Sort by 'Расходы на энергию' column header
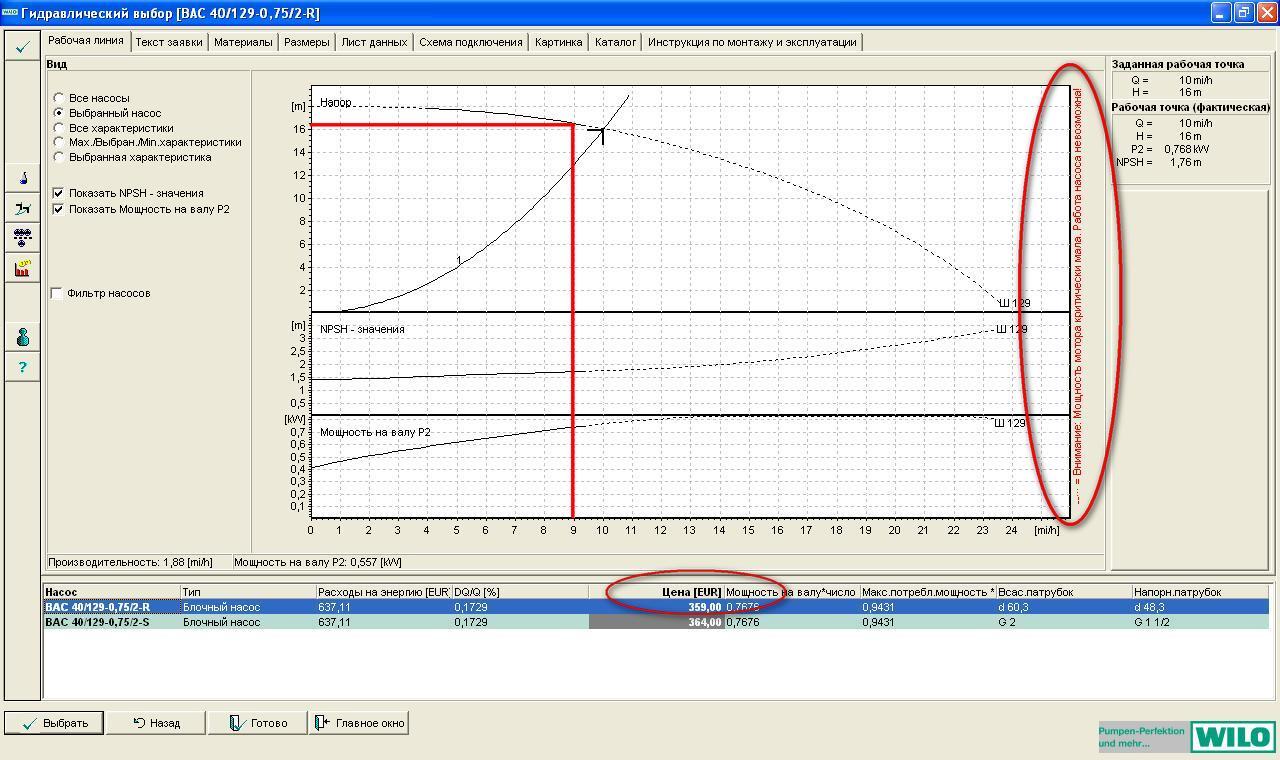Viewport: 1280px width, 760px height. pyautogui.click(x=384, y=592)
